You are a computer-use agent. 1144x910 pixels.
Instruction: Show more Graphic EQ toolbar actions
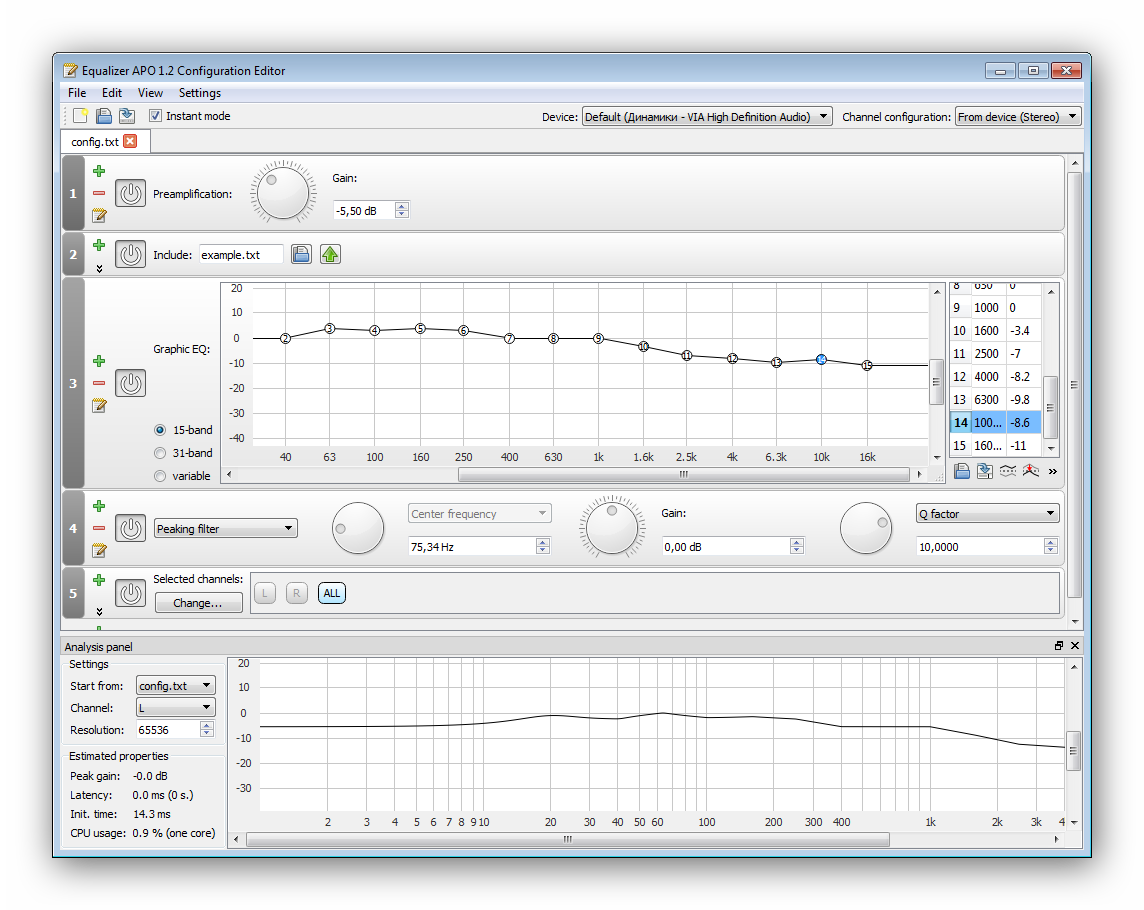point(1053,471)
